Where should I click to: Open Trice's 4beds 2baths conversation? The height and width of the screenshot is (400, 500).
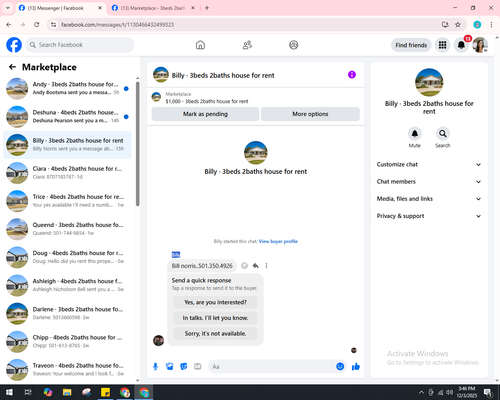[67, 201]
